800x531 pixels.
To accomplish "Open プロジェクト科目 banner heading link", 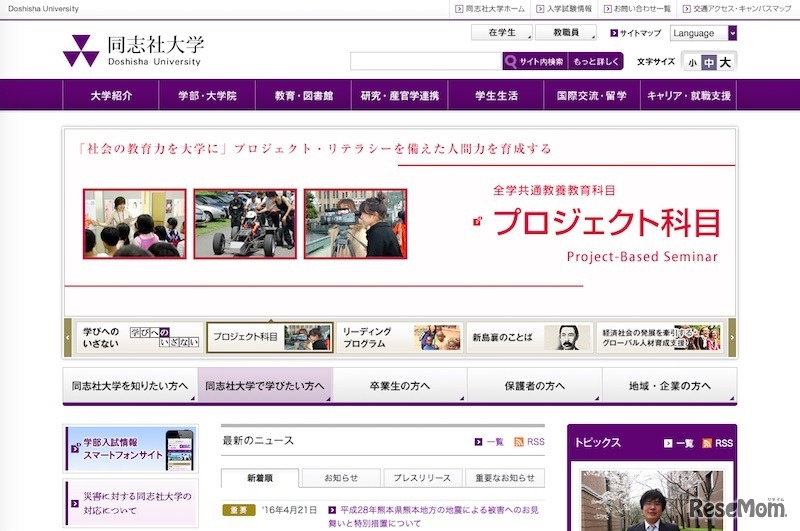I will click(606, 222).
